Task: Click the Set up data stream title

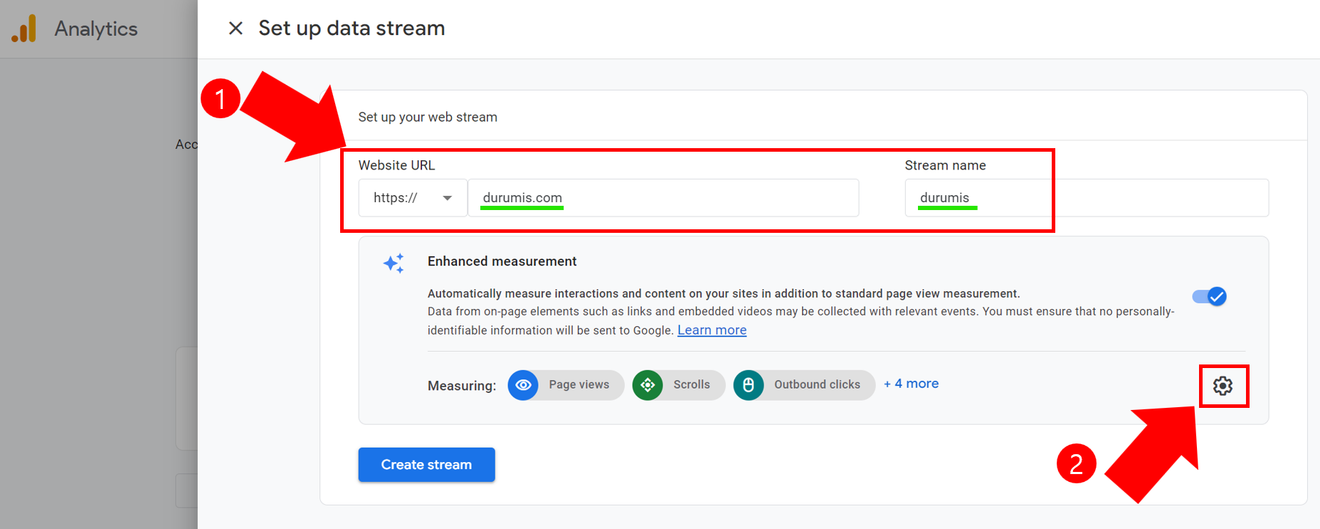Action: coord(352,28)
